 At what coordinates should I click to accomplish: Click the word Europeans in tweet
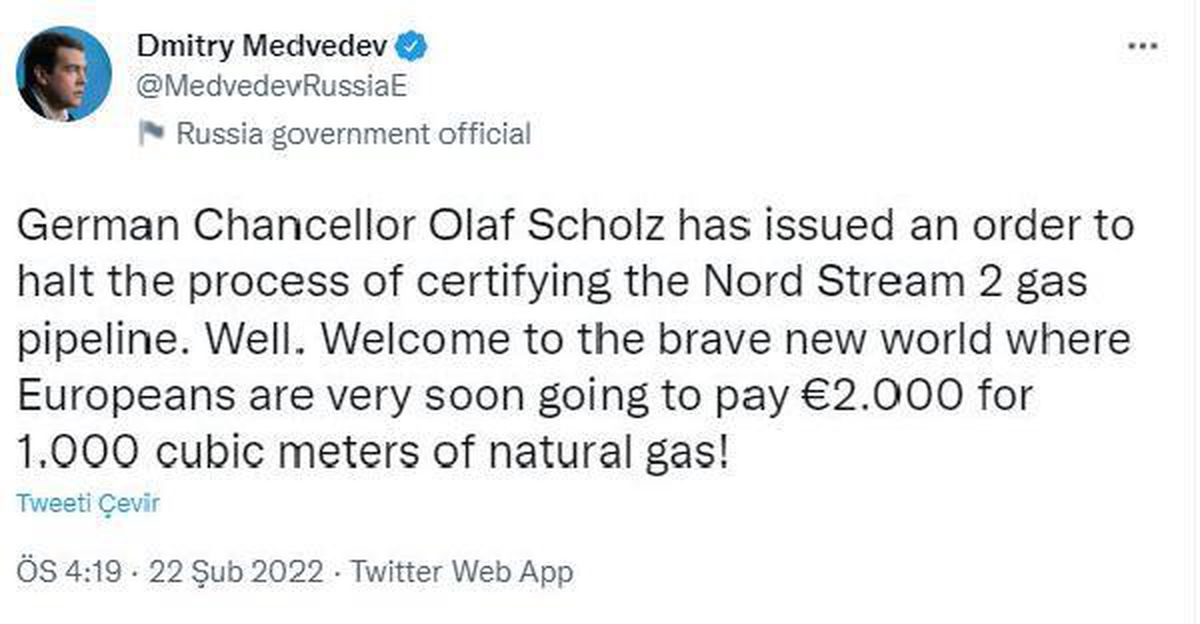click(x=113, y=398)
